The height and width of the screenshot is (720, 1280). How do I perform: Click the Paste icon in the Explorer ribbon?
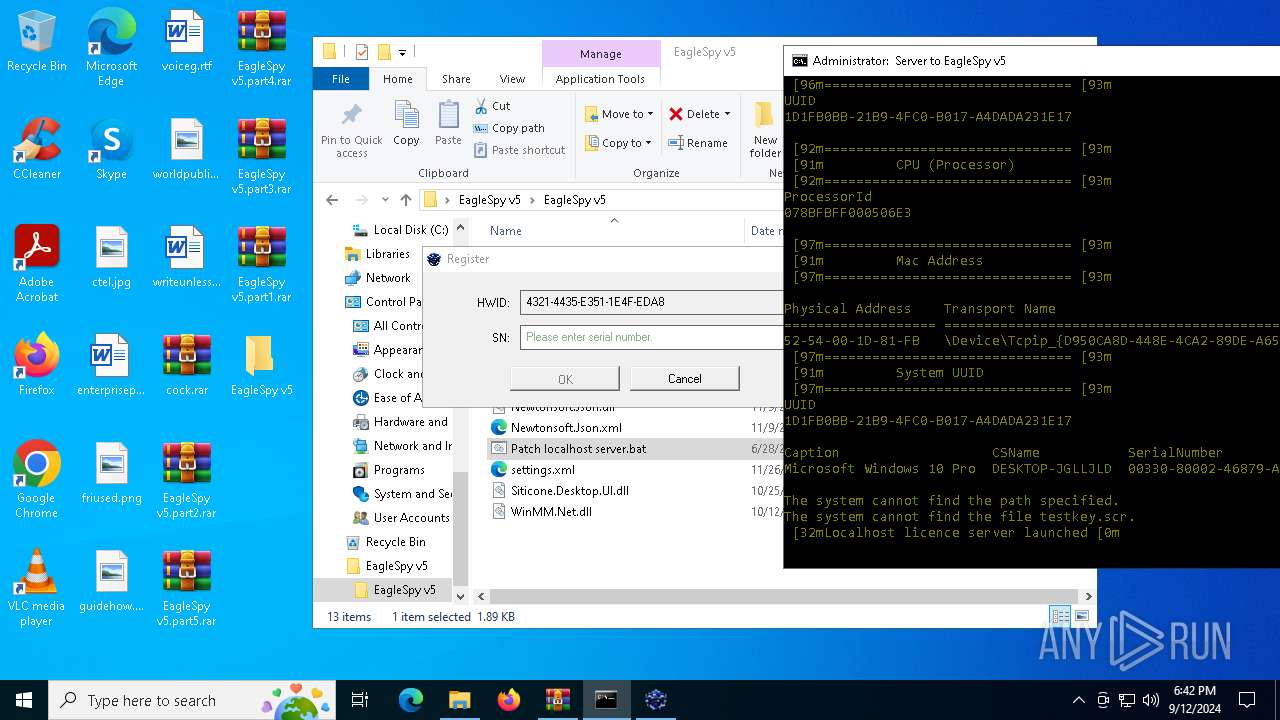(x=448, y=124)
